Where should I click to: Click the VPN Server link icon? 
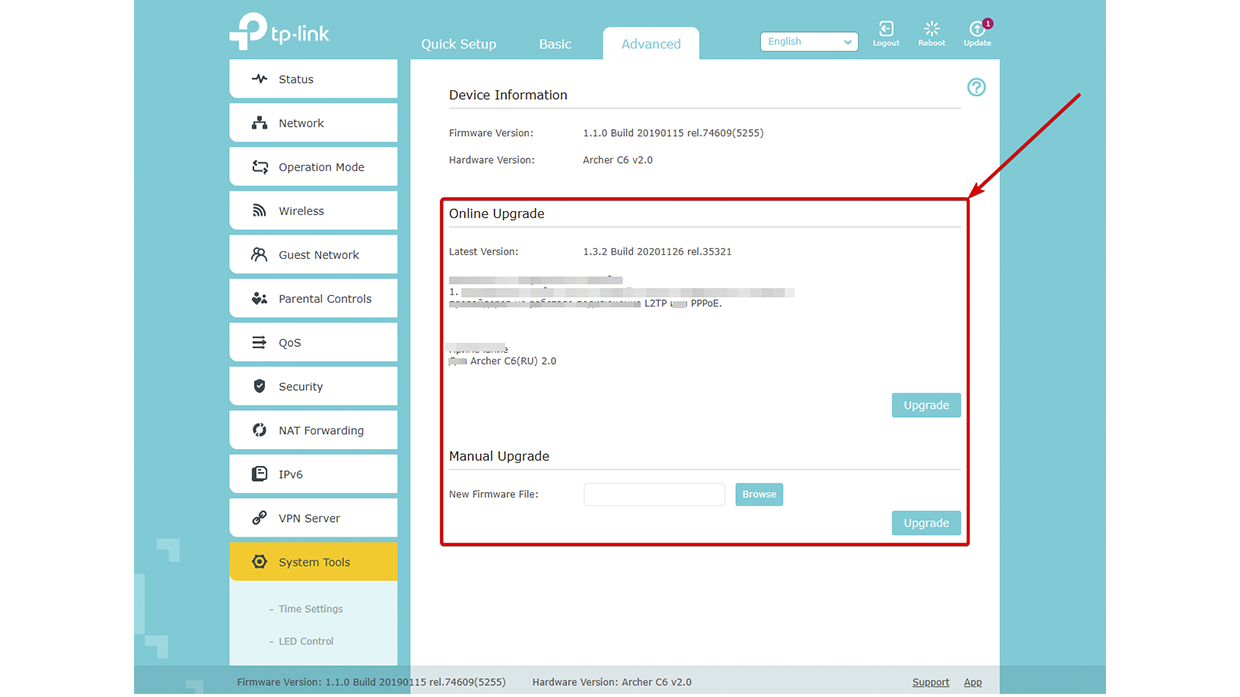click(260, 519)
